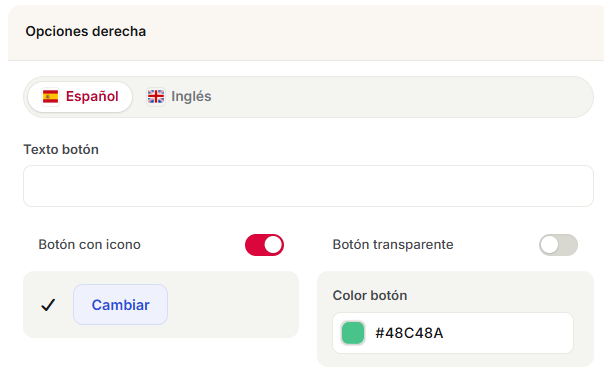Focus the Texto botón input field
Screen dimensions: 604x390
(308, 186)
